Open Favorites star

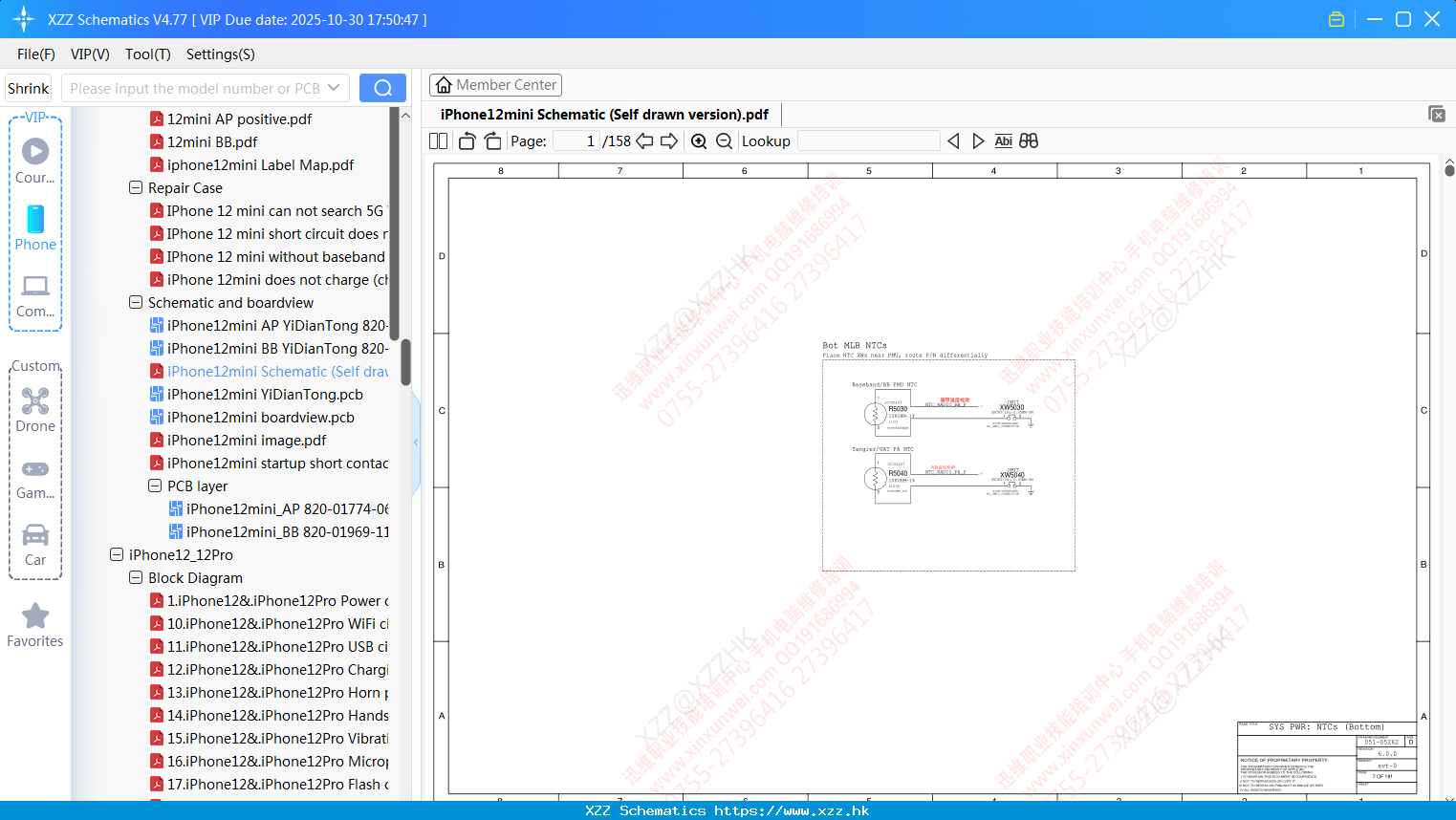point(35,625)
